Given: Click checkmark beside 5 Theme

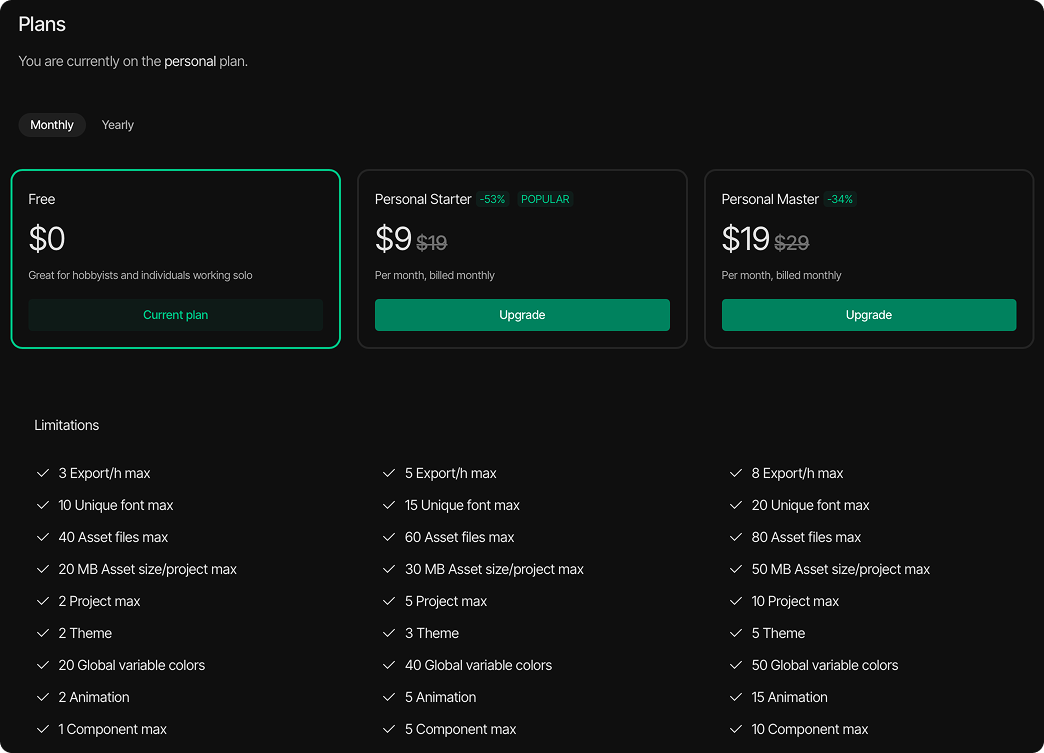Looking at the screenshot, I should point(737,633).
